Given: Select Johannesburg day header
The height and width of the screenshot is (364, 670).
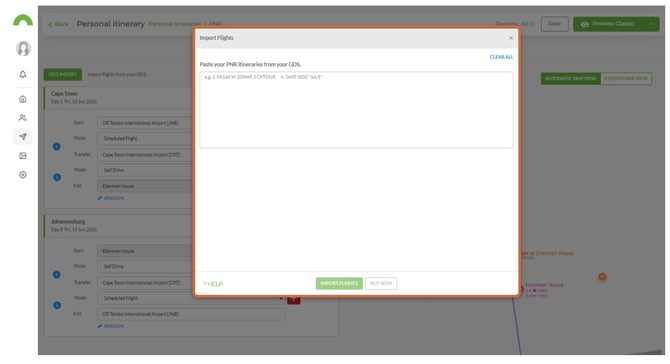Looking at the screenshot, I should point(118,226).
